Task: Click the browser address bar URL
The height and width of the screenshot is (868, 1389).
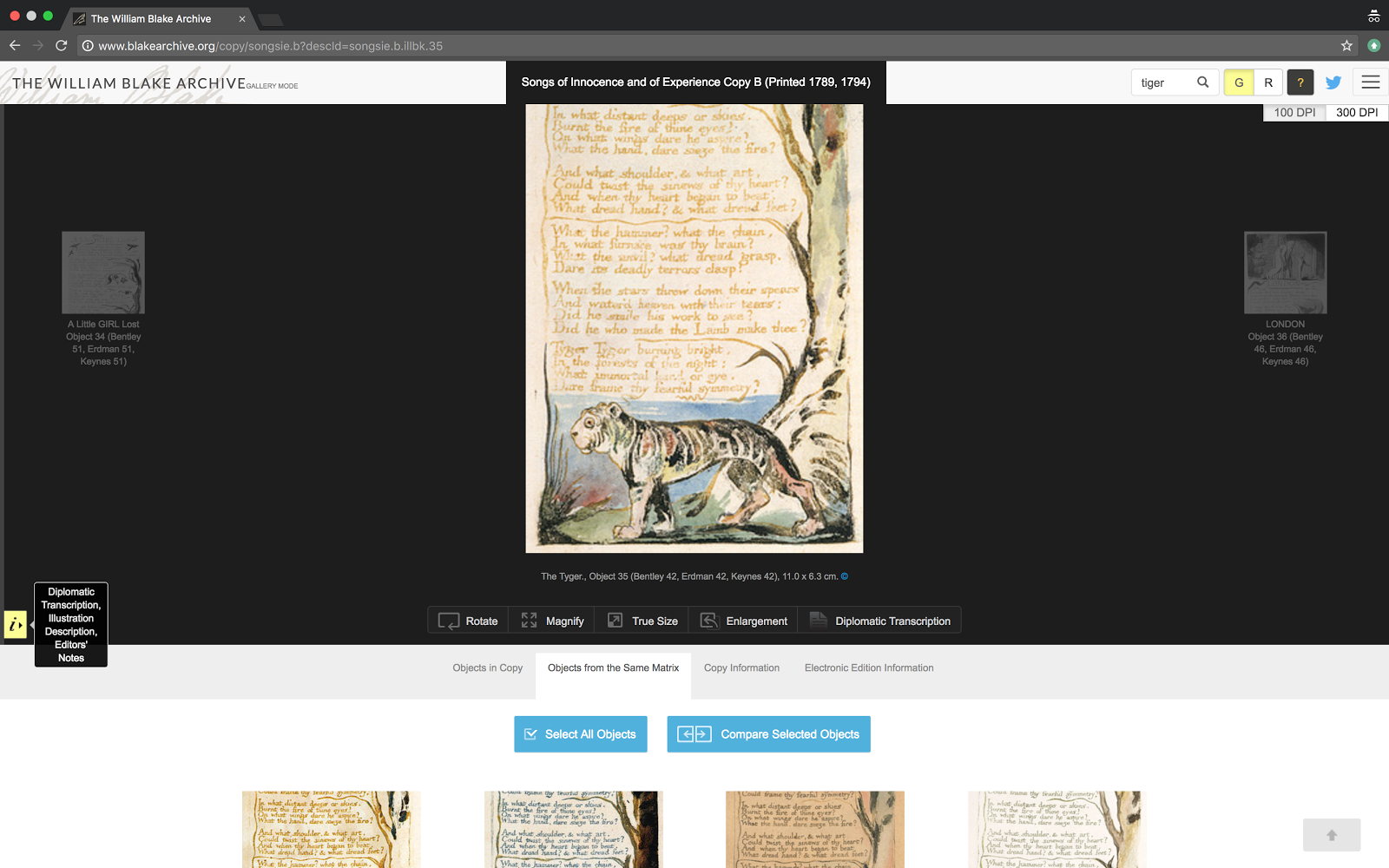Action: [270, 46]
